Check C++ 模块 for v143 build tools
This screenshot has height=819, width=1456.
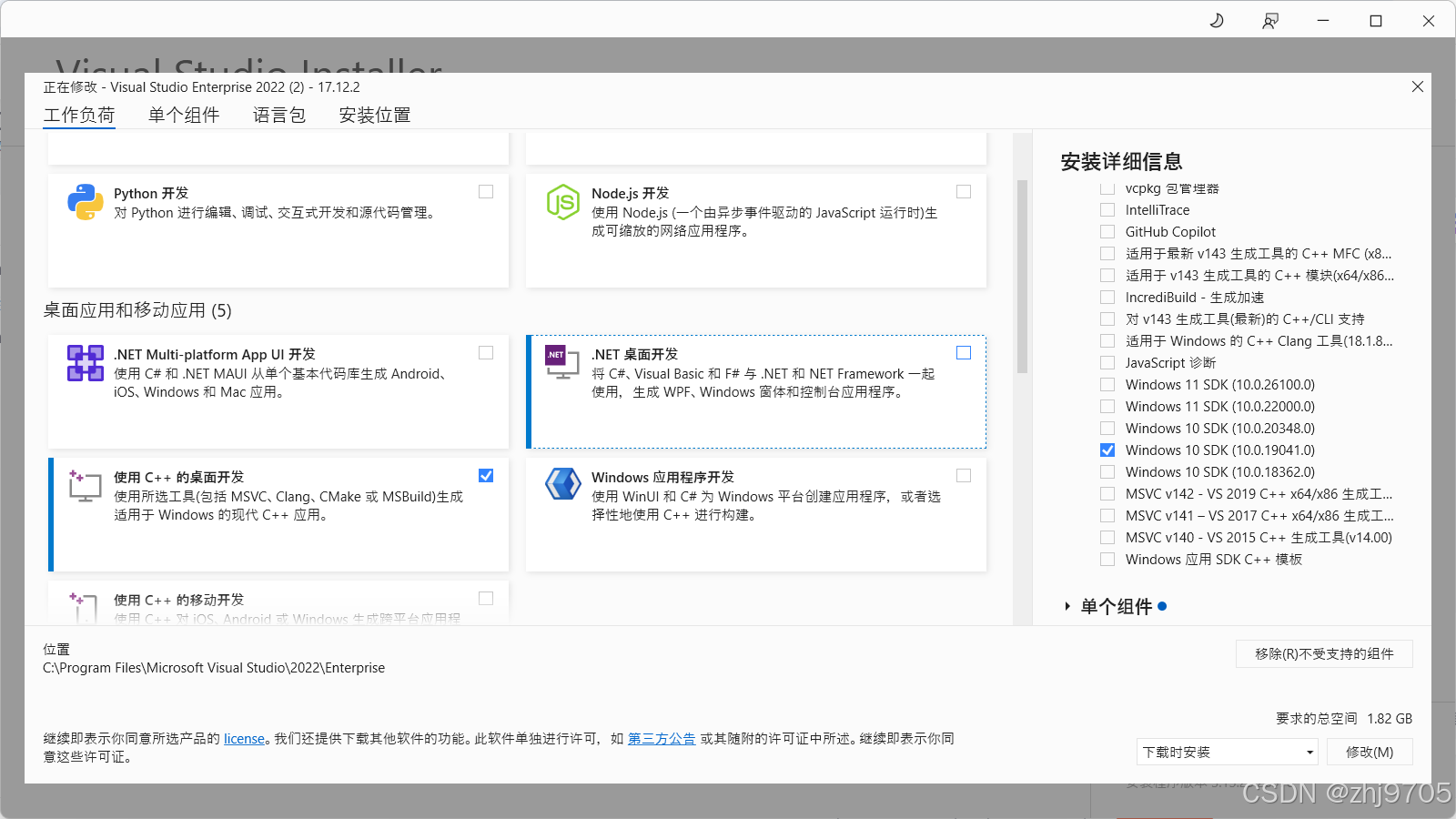coord(1107,276)
